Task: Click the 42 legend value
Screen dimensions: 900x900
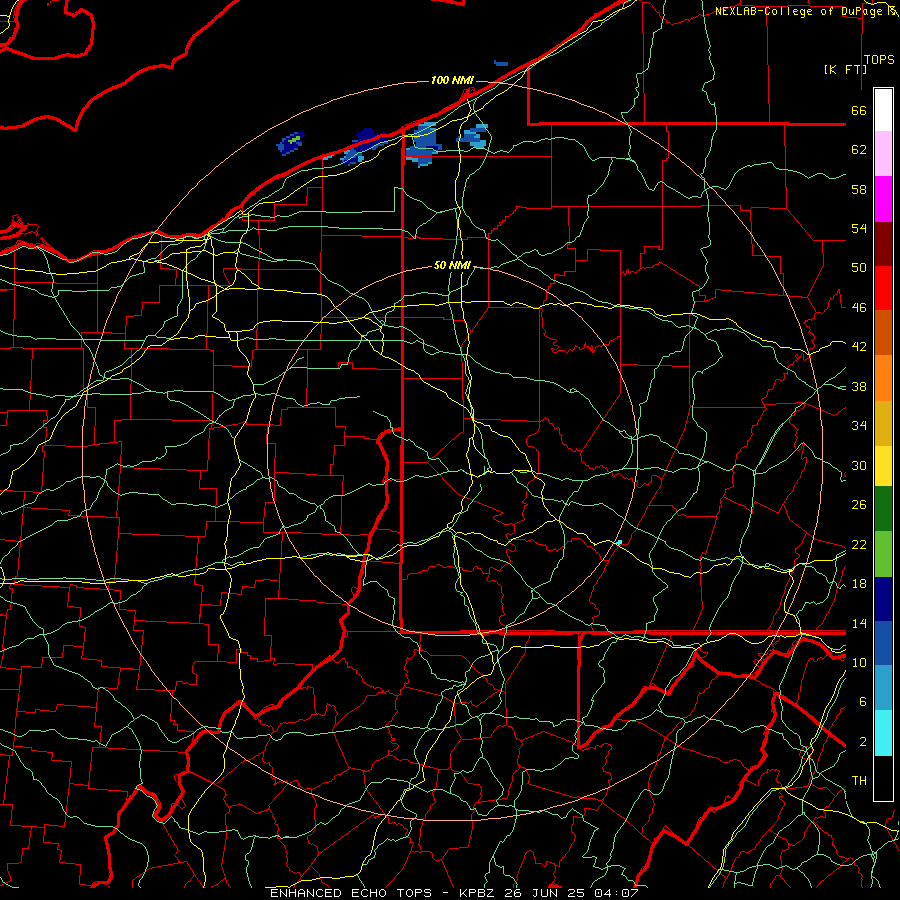Action: point(859,347)
